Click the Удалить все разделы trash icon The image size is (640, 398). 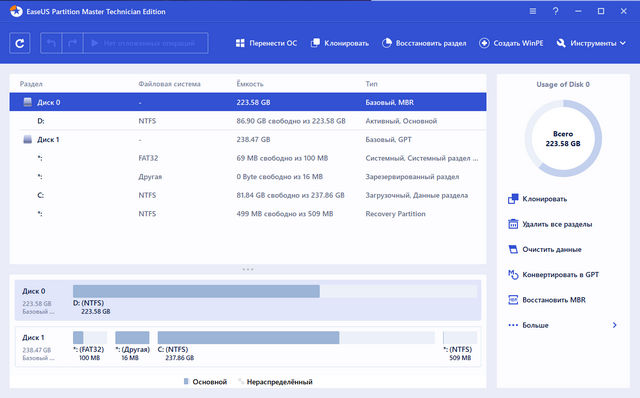(x=513, y=224)
